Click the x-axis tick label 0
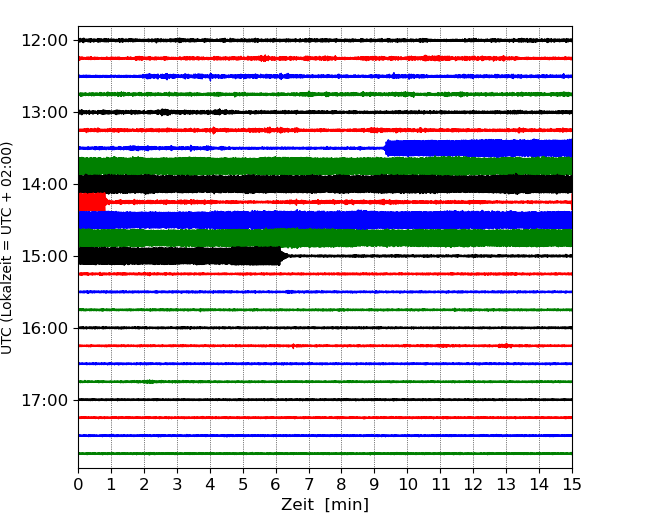Screen dimensions: 650x520 (x=78, y=484)
